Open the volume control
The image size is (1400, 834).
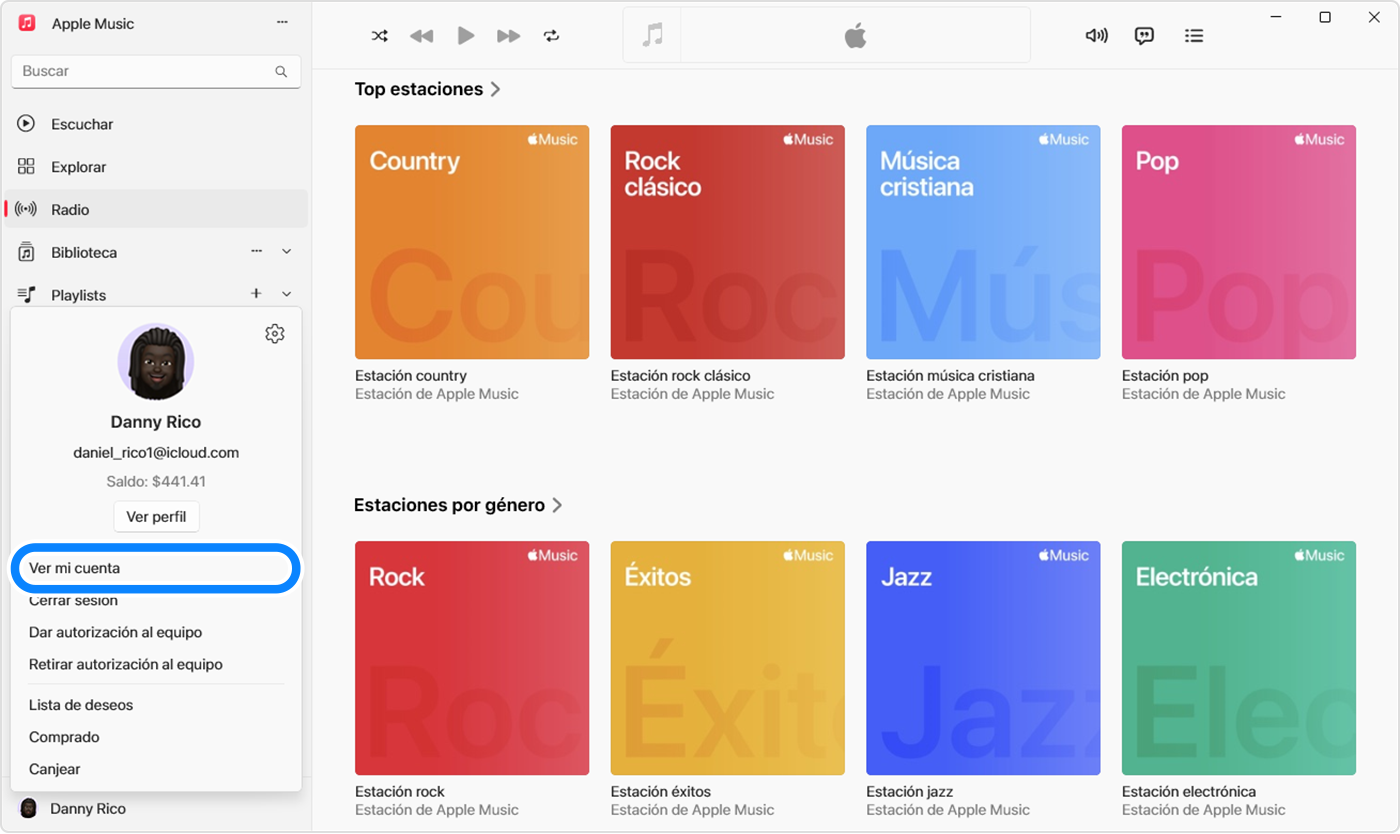click(1097, 36)
